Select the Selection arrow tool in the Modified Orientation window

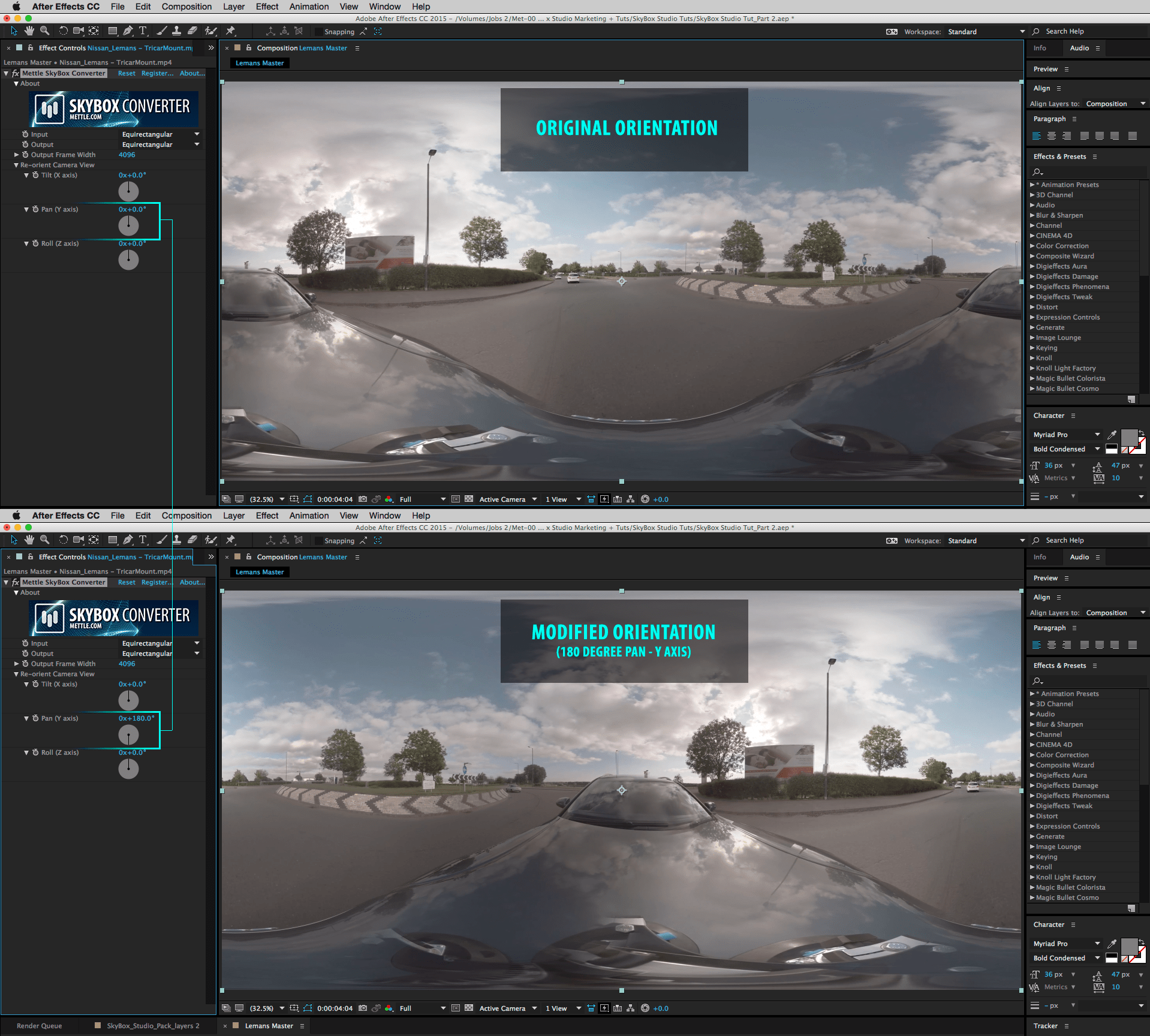pos(14,540)
